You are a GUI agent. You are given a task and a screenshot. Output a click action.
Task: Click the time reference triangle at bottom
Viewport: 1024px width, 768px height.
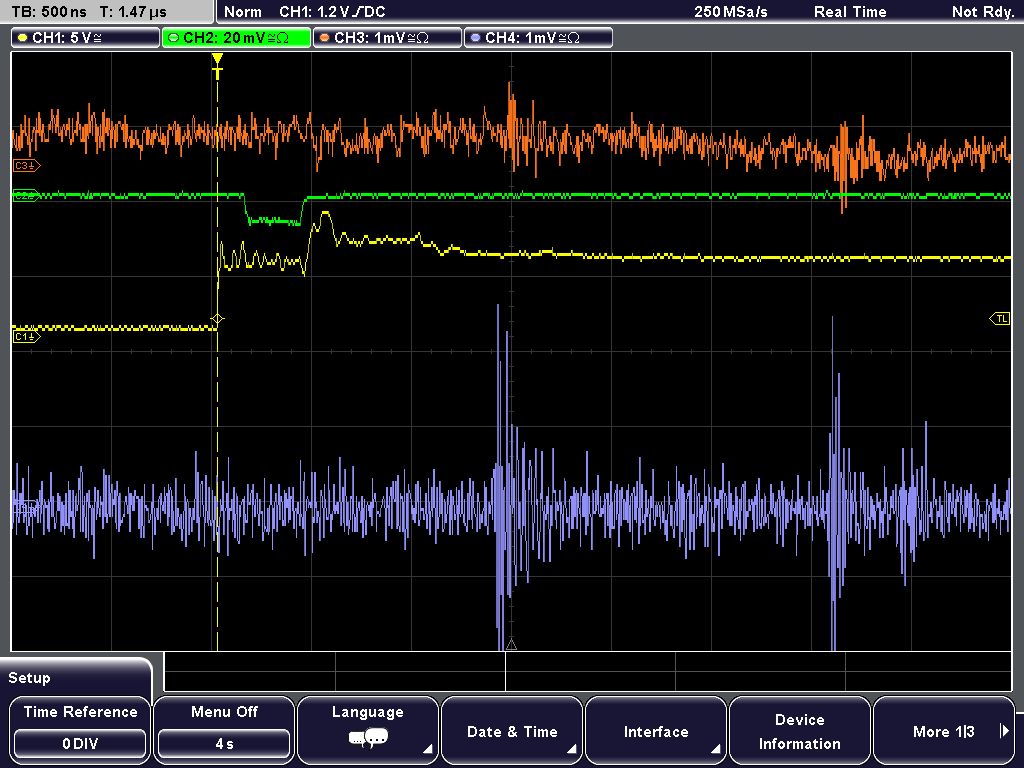pyautogui.click(x=511, y=645)
